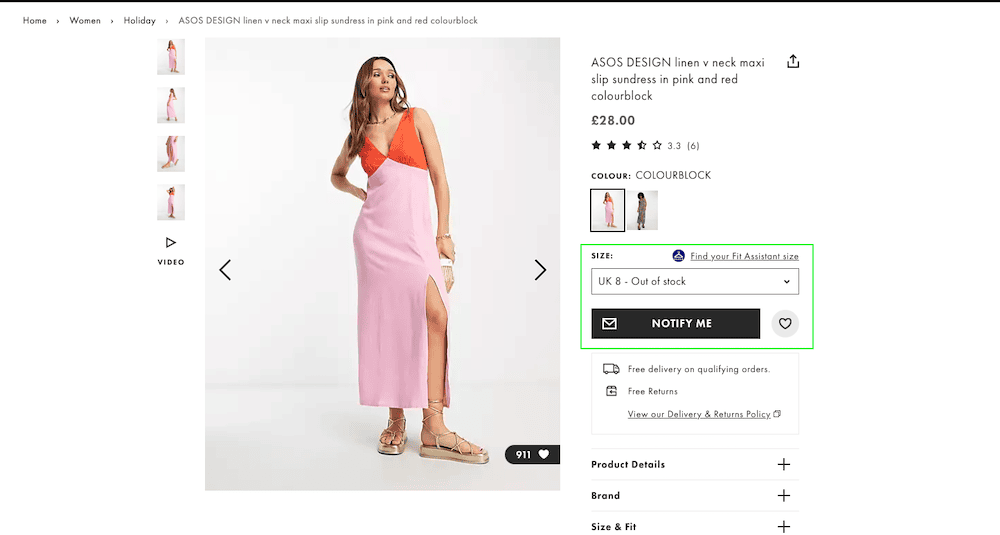Click the open-in-new-window icon by Delivery Policy
The width and height of the screenshot is (1000, 535).
tap(777, 414)
